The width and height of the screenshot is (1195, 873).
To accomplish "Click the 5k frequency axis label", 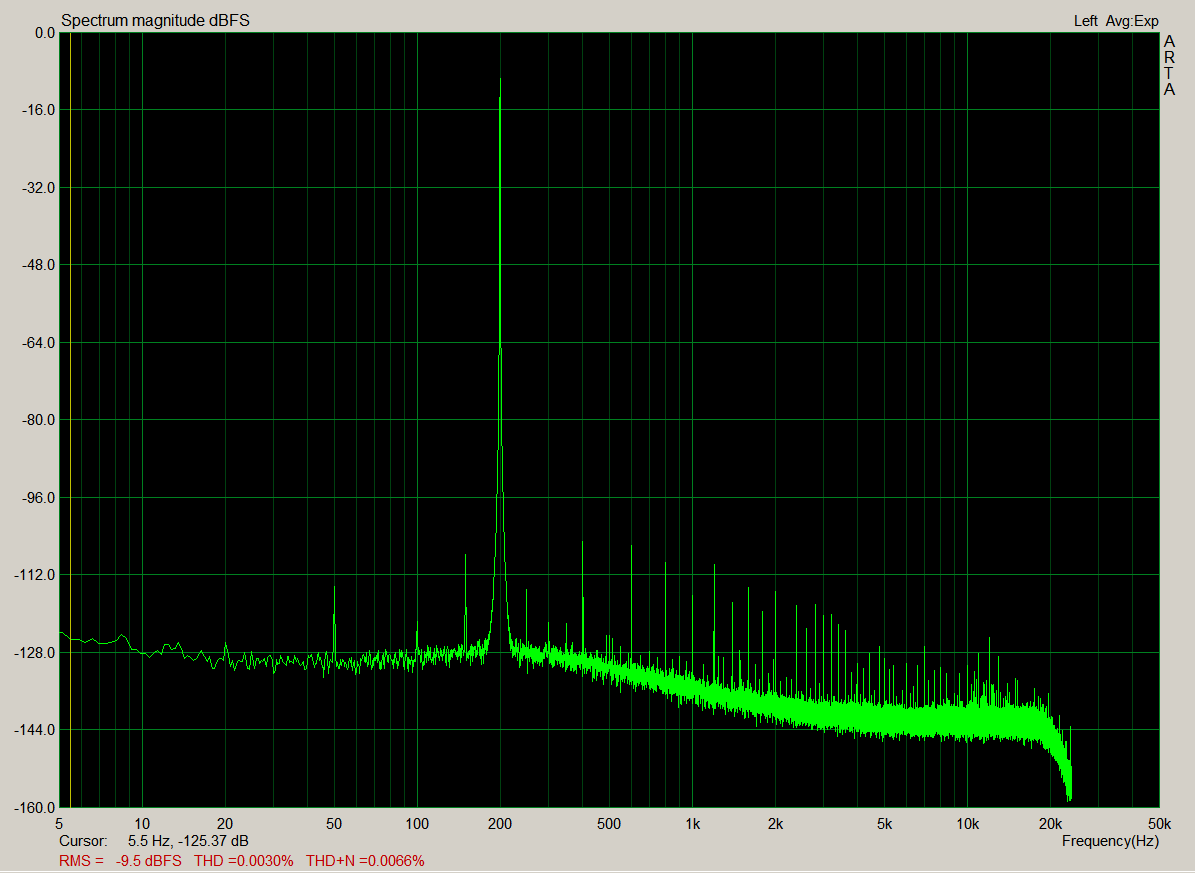I will point(884,824).
